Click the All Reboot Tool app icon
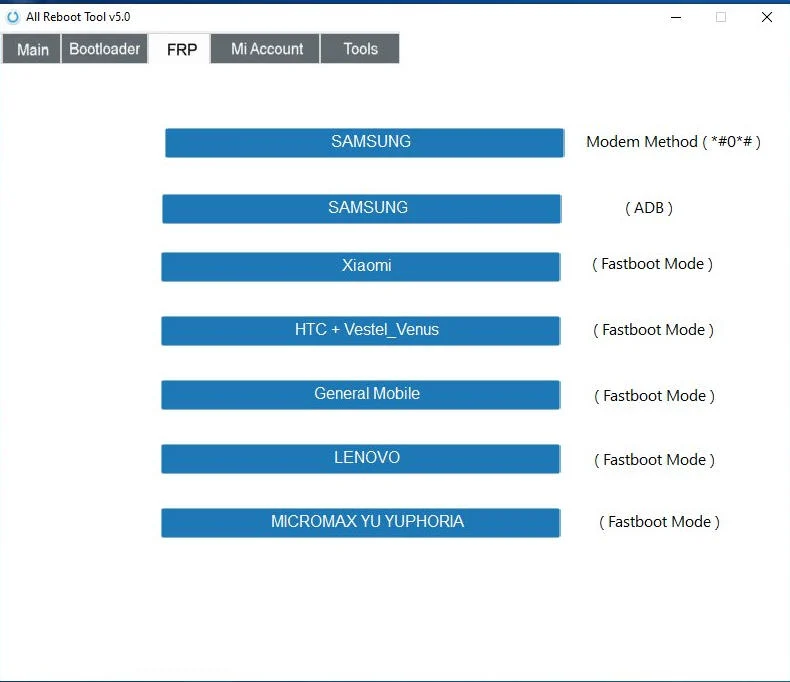 13,17
